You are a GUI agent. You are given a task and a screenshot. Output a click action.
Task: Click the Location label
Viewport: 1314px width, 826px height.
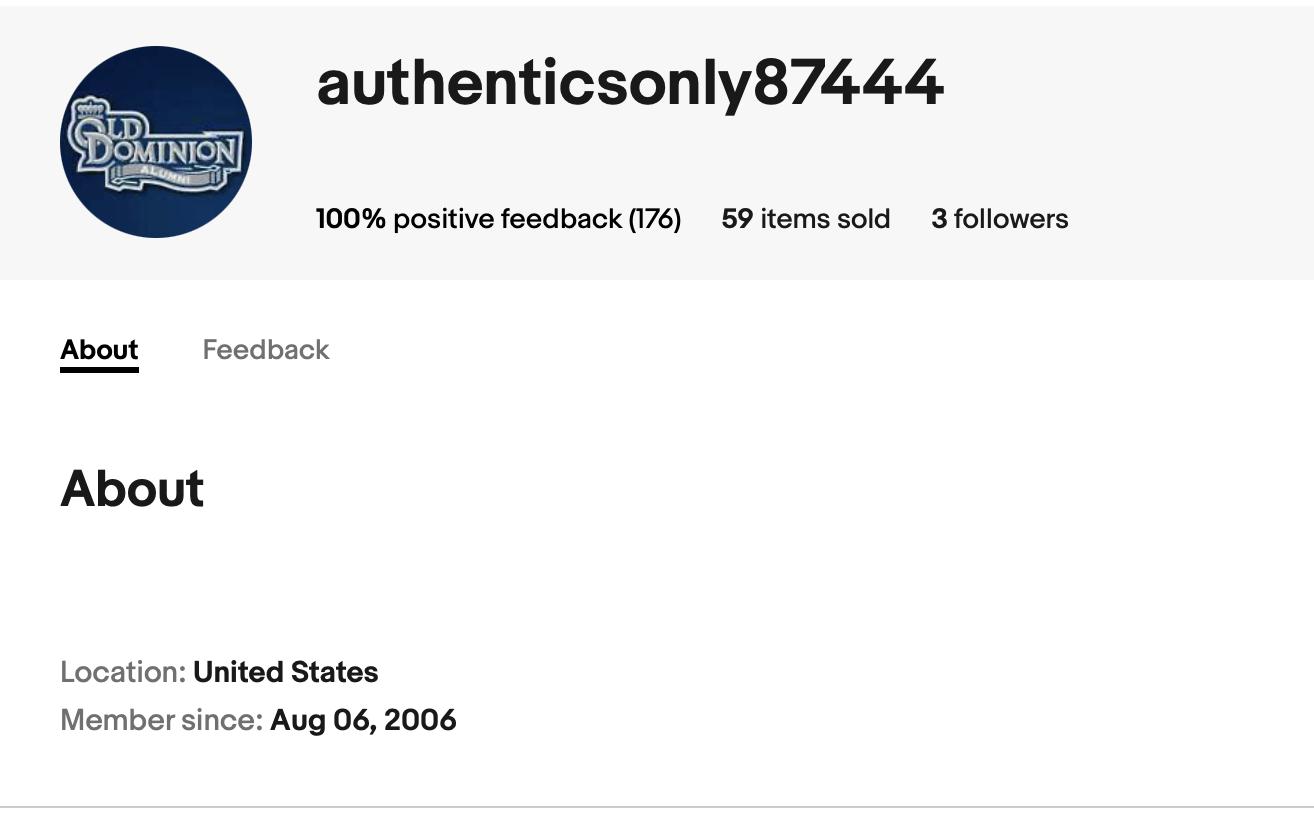point(124,672)
